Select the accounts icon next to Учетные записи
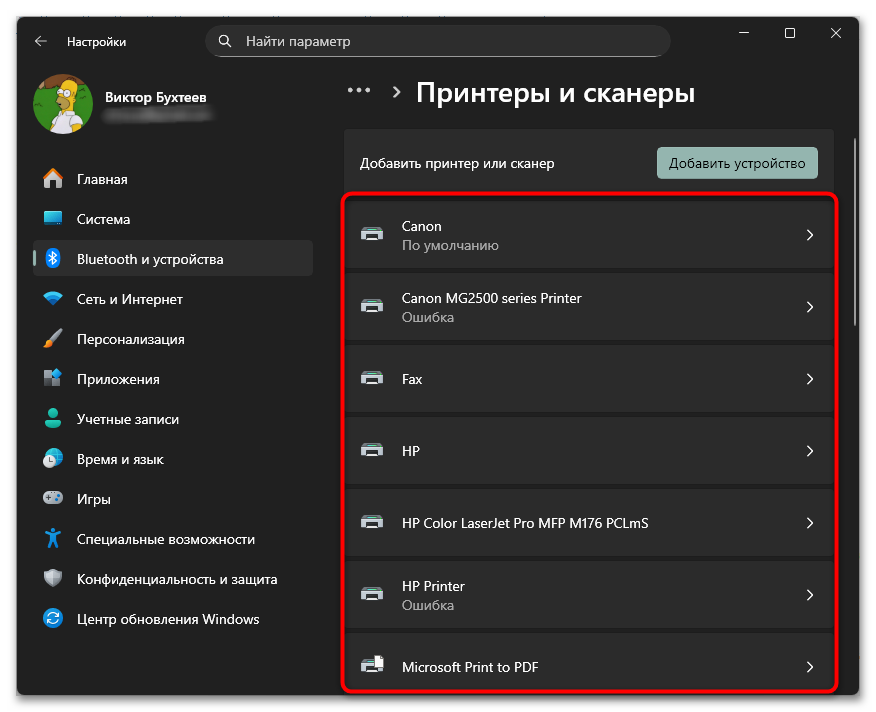Viewport: 876px width, 712px height. click(x=52, y=419)
